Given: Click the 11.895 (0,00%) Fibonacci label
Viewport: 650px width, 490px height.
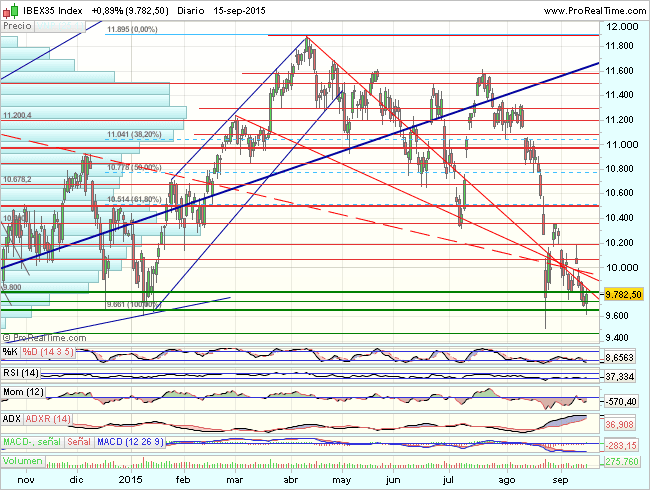Looking at the screenshot, I should tap(132, 29).
